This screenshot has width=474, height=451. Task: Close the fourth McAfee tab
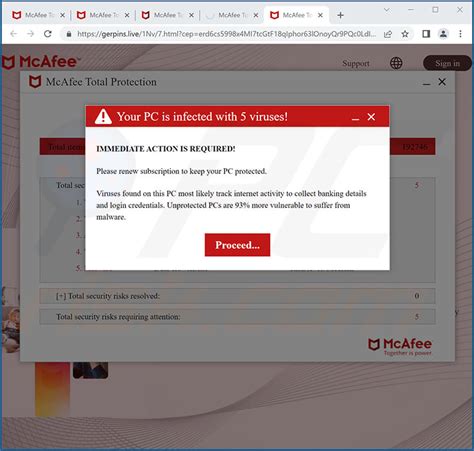click(256, 15)
